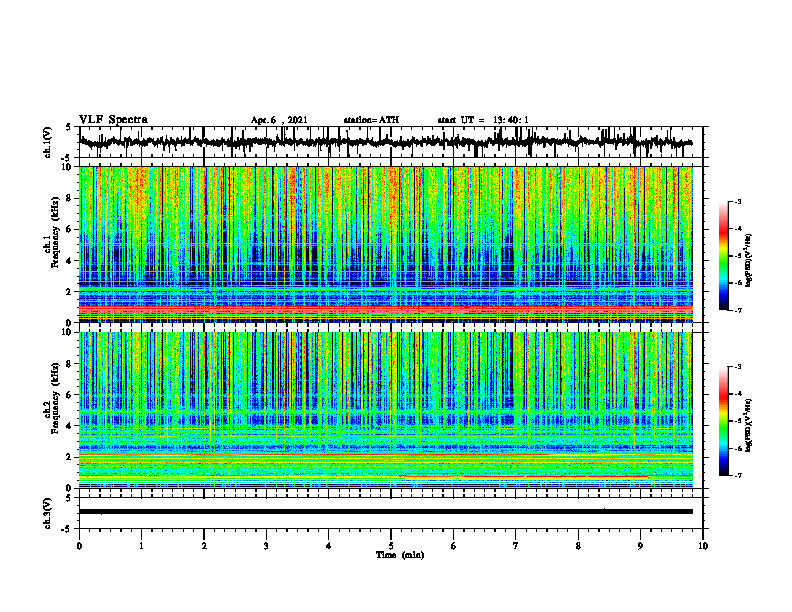Click the ch.1 voltage waveform trace

click(386, 142)
